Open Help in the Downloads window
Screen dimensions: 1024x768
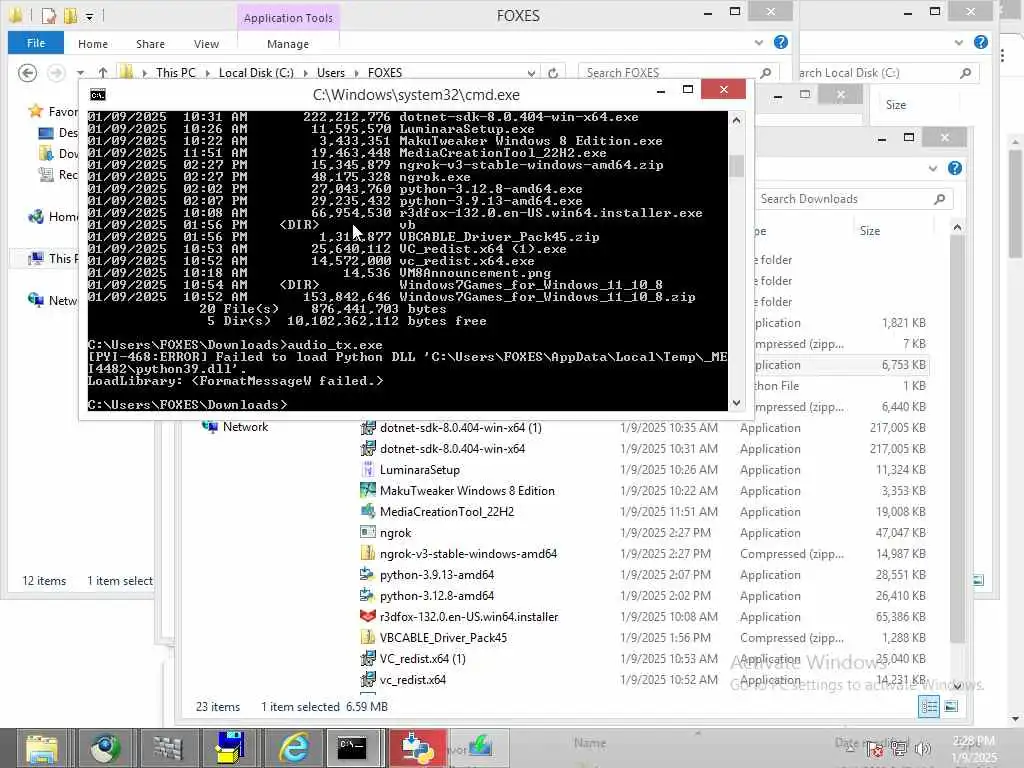coord(955,168)
